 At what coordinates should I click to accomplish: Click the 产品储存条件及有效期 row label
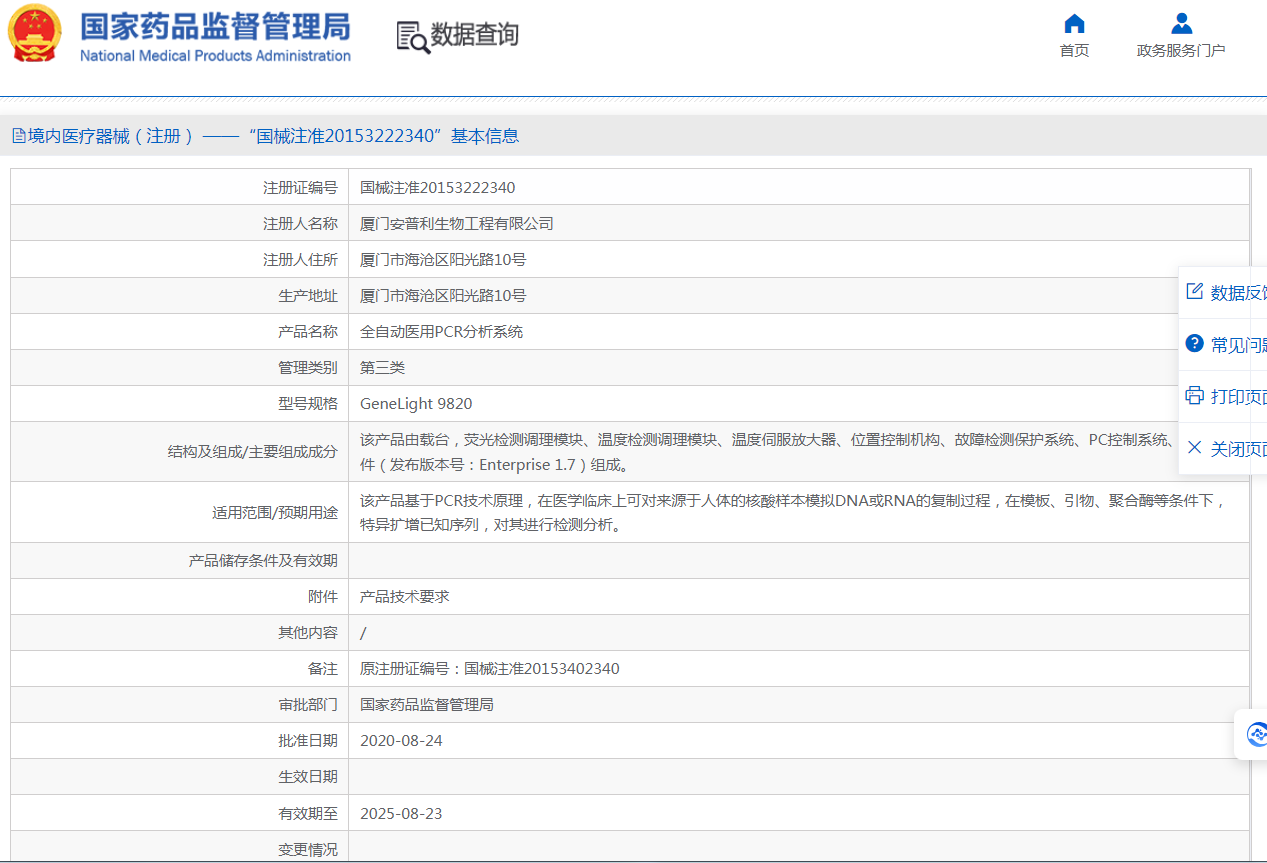point(263,561)
